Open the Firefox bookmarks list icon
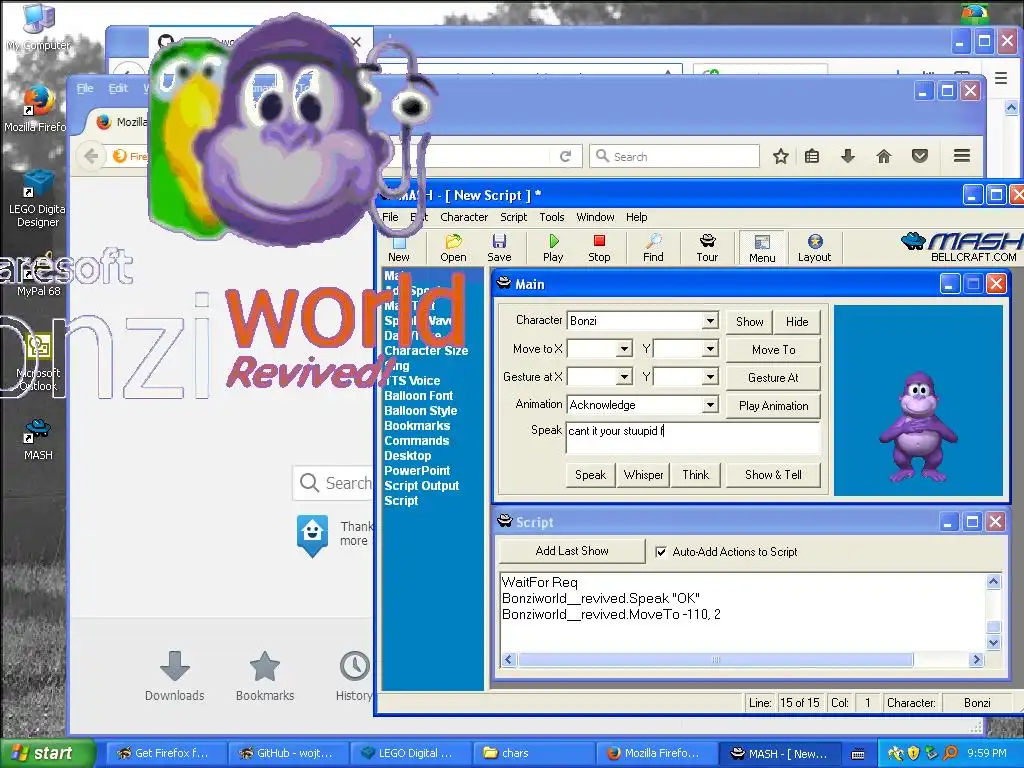Image resolution: width=1024 pixels, height=768 pixels. click(x=812, y=156)
